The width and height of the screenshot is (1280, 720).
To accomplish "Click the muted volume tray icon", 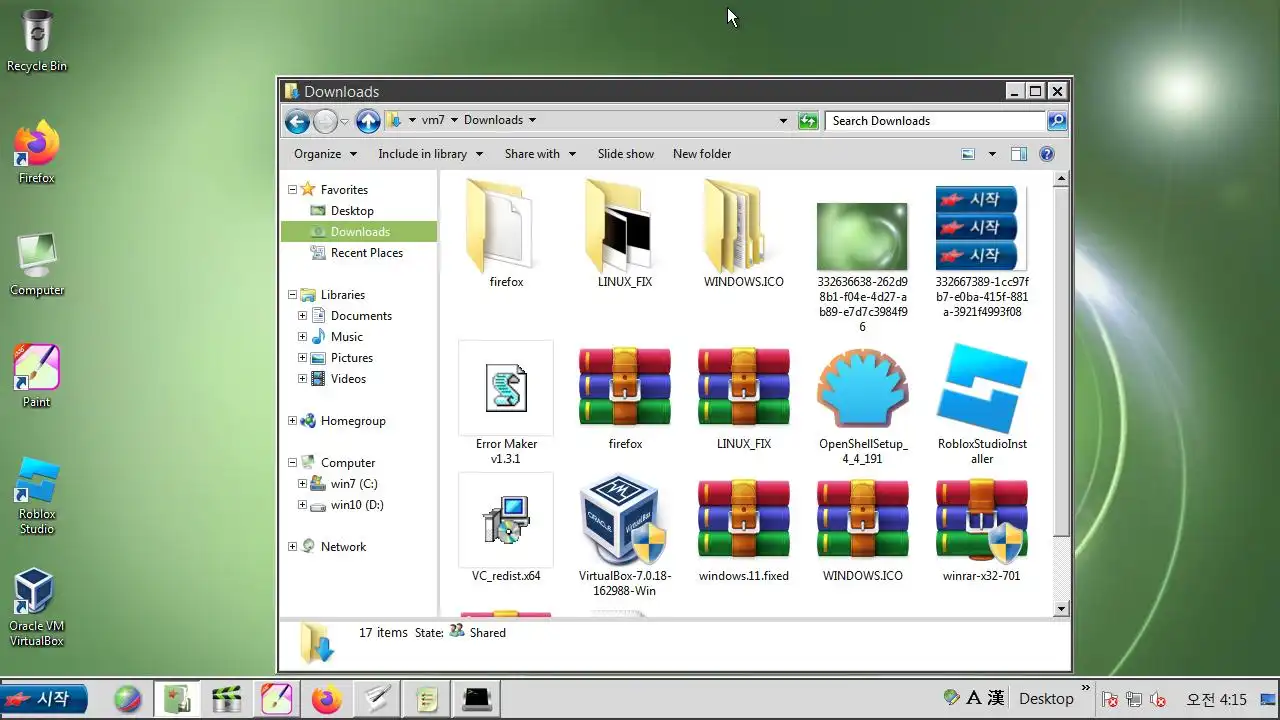I will tap(1159, 699).
